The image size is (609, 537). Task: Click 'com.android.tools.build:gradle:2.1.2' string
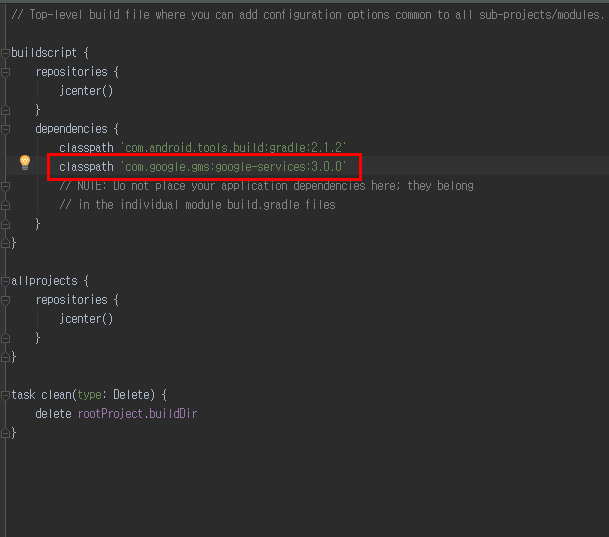(234, 148)
